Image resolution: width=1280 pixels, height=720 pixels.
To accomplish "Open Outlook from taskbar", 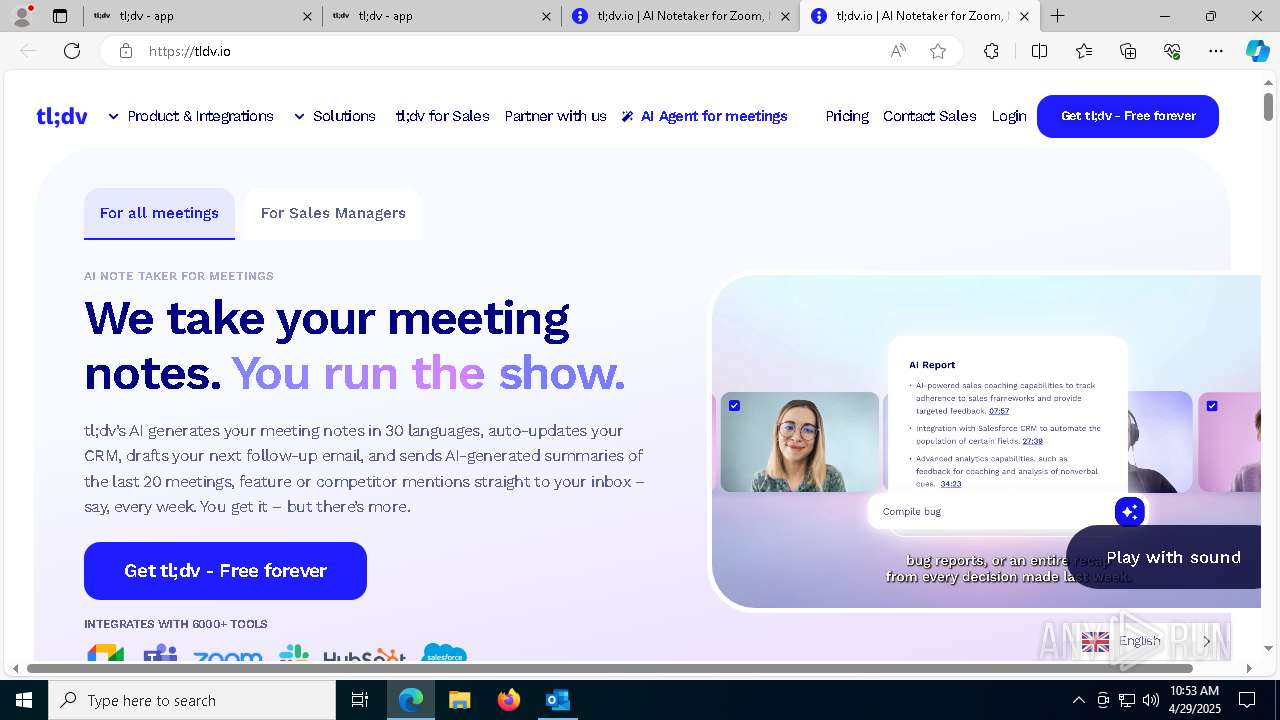I will [557, 700].
